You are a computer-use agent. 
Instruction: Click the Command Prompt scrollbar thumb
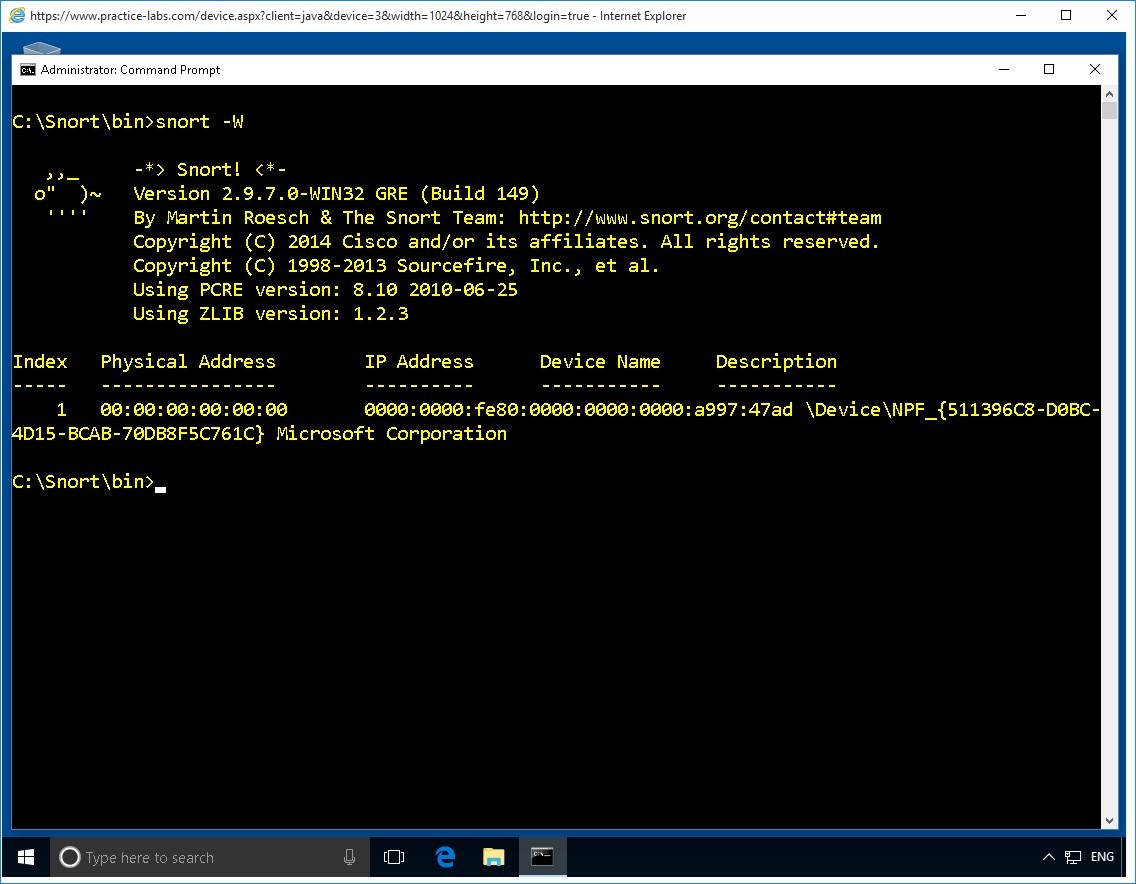[1108, 110]
